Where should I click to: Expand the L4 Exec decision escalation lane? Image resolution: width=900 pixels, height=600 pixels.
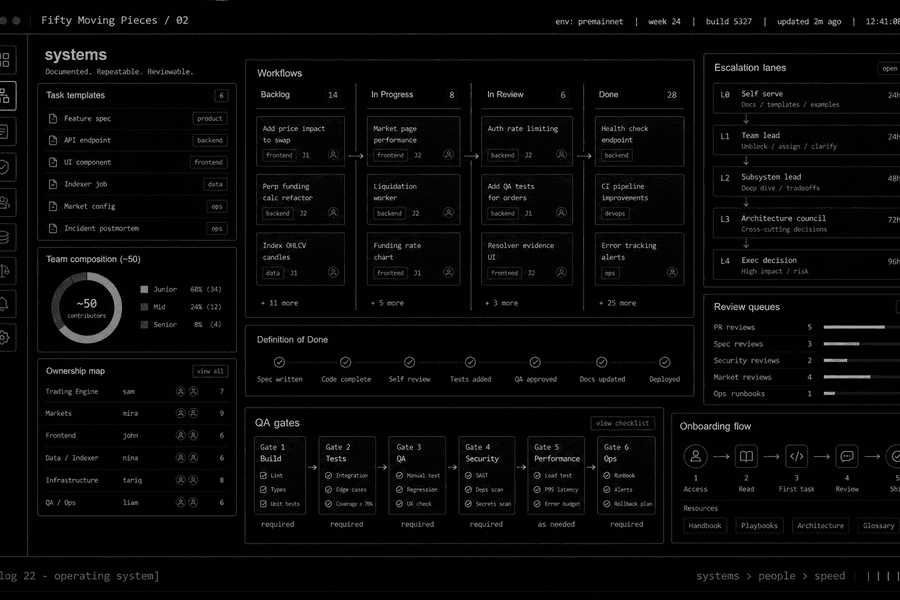(x=806, y=265)
